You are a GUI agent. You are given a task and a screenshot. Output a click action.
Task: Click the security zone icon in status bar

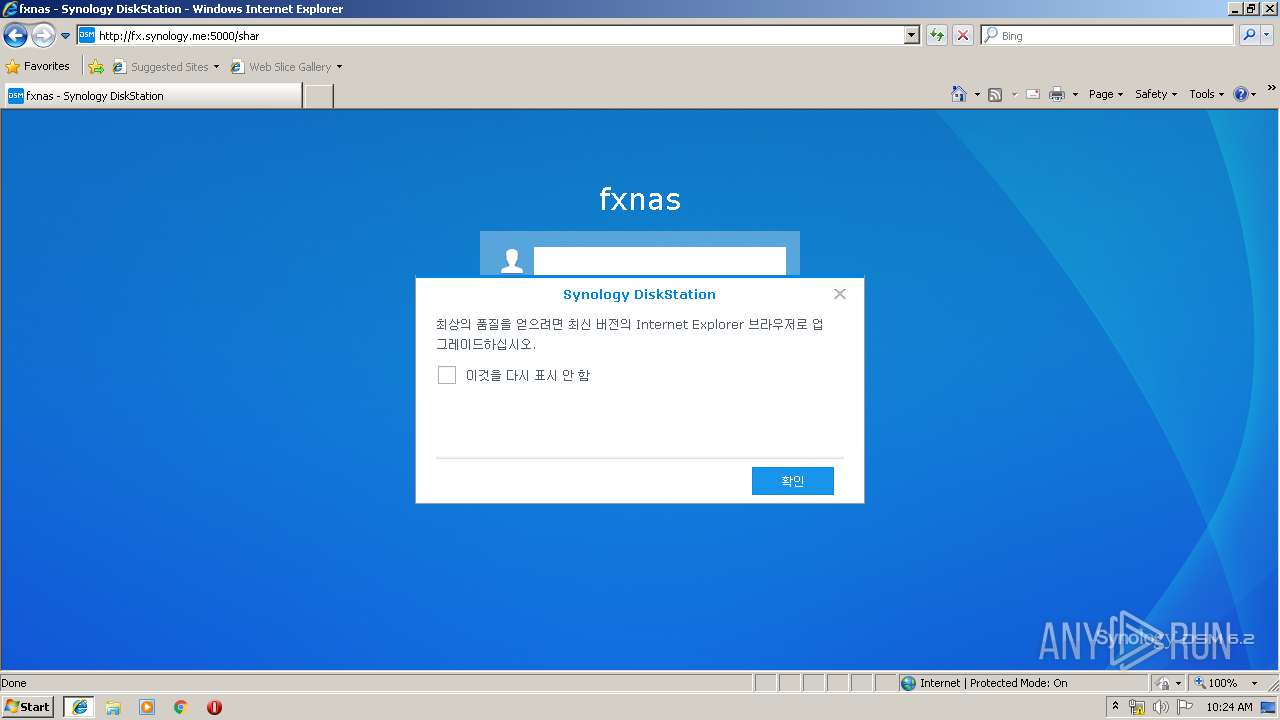1164,683
